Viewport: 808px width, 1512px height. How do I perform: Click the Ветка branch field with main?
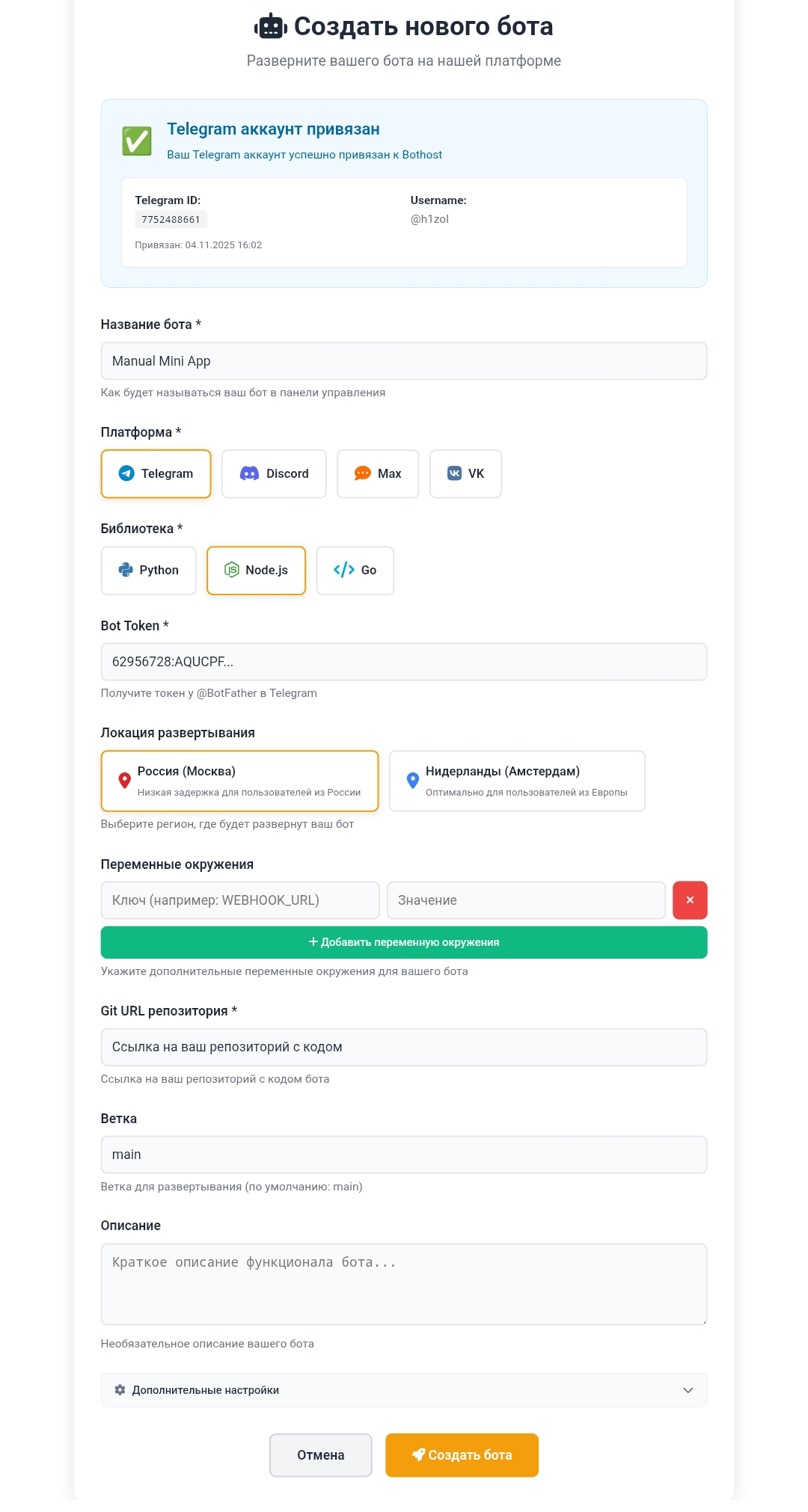click(404, 1154)
